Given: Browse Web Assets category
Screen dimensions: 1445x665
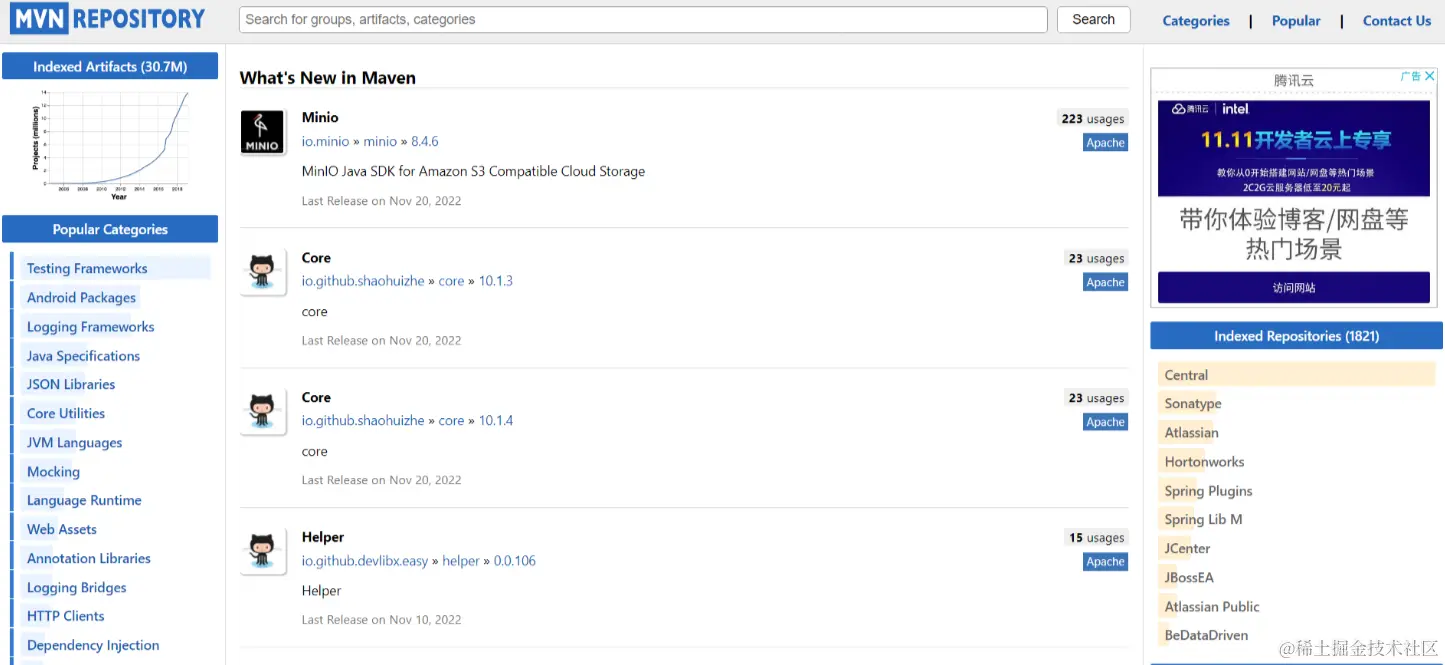Looking at the screenshot, I should 62,529.
